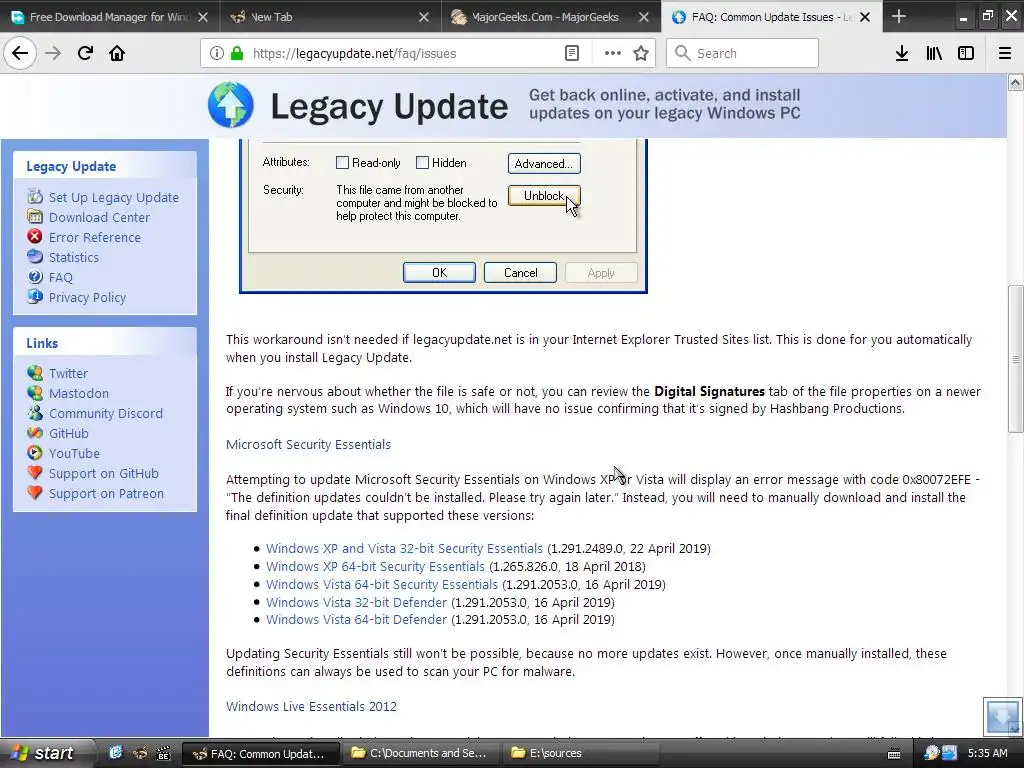Download Windows Vista 32-bit Defender
Screen dimensions: 1024x768
point(357,602)
